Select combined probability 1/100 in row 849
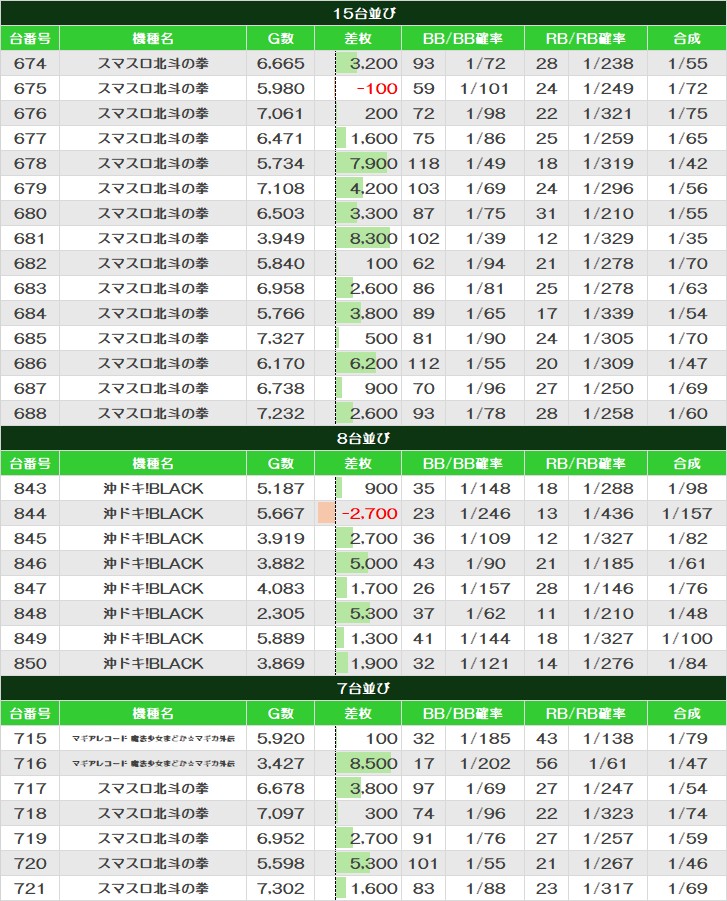Image resolution: width=727 pixels, height=901 pixels. (687, 638)
